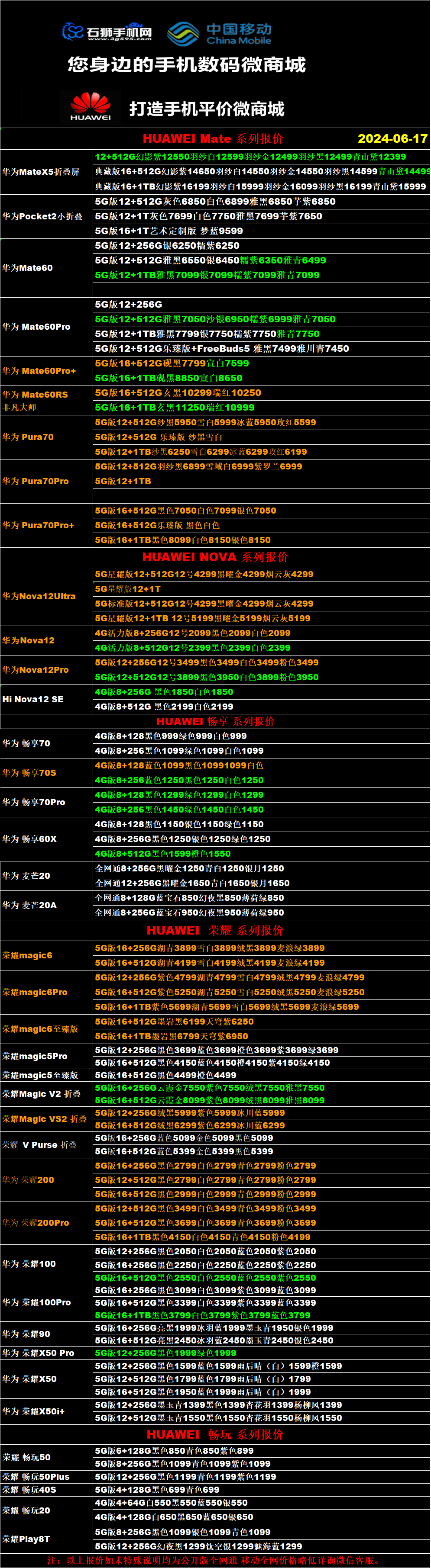The width and height of the screenshot is (431, 1568).
Task: Click the 华为 荣耀90 model cell
Action: click(x=47, y=1334)
